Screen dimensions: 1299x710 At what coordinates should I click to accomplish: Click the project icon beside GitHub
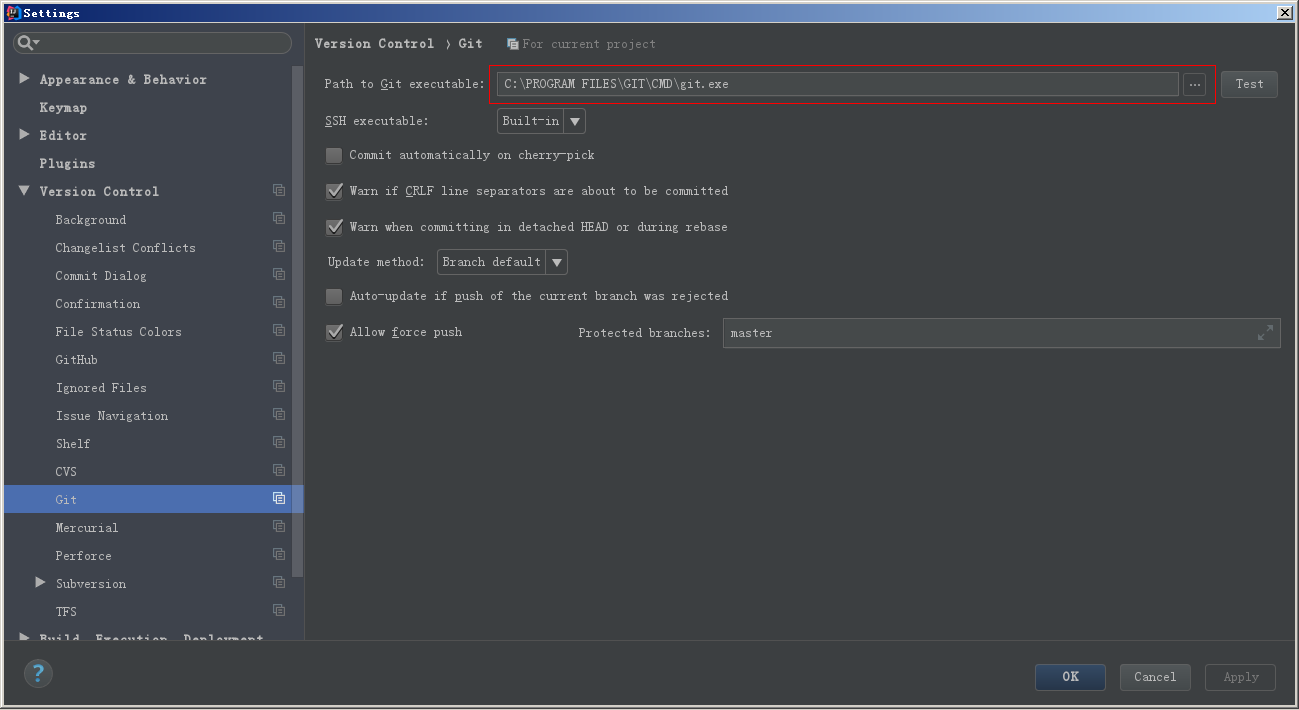279,358
